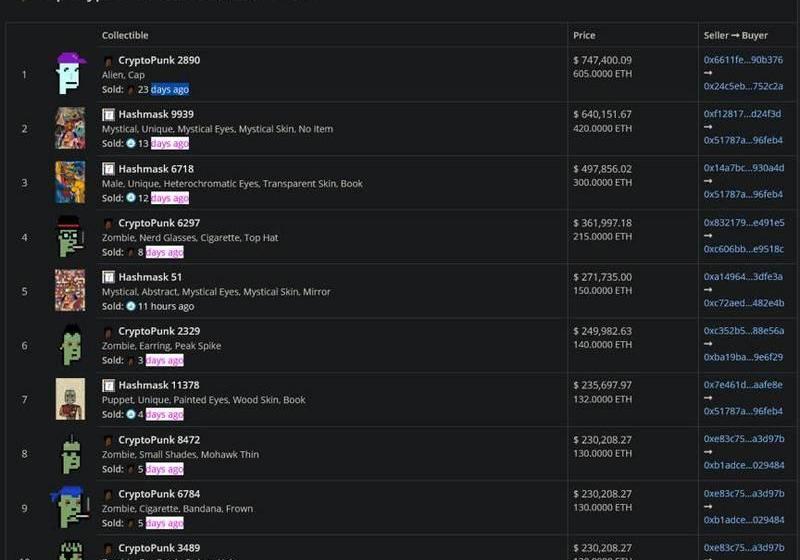Click the small punk icon beside CryptoPunk 8472
Image resolution: width=800 pixels, height=560 pixels.
(108, 440)
